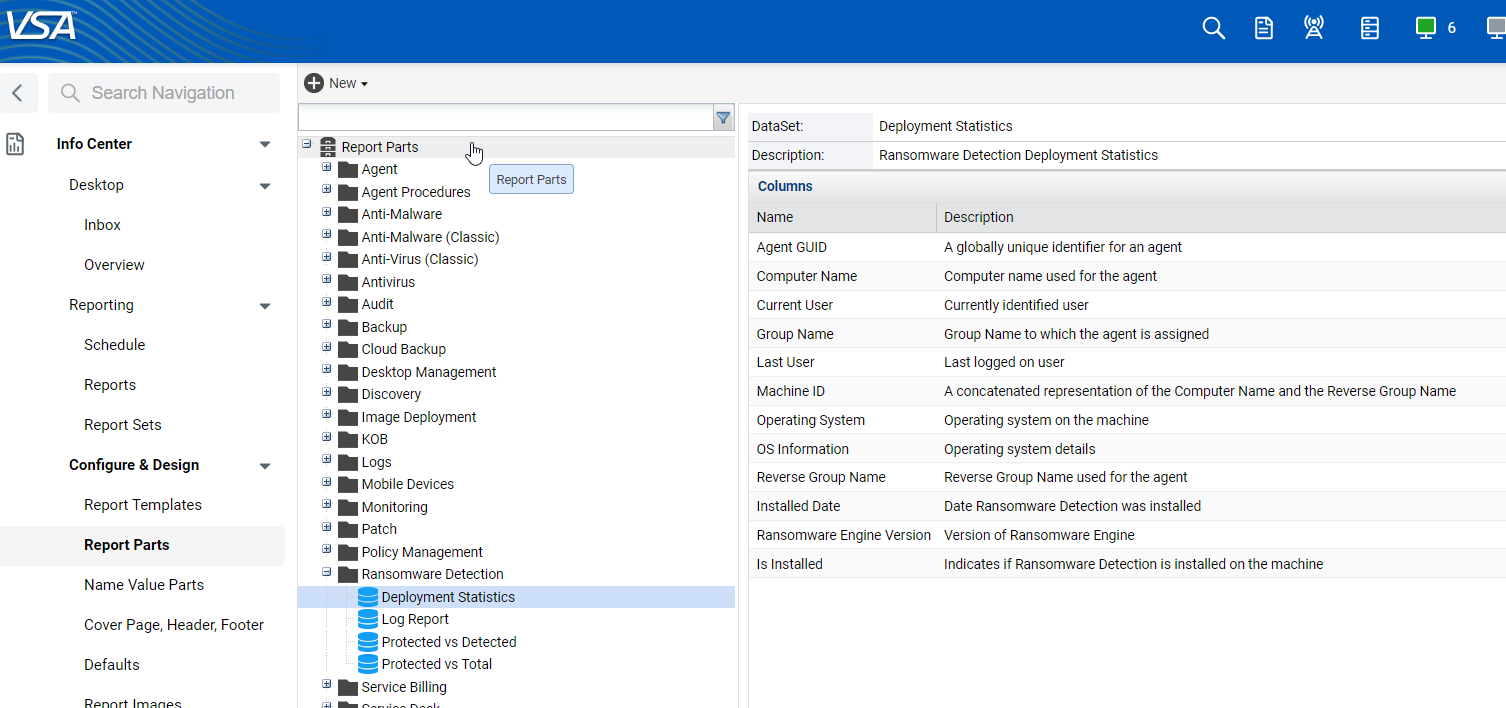Collapse the Reporting section arrow

(265, 306)
